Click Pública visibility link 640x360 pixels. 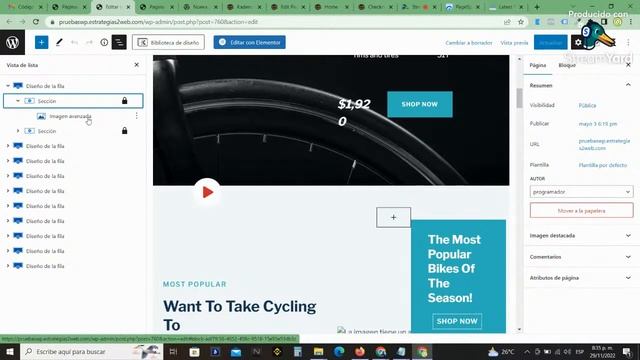click(x=587, y=105)
